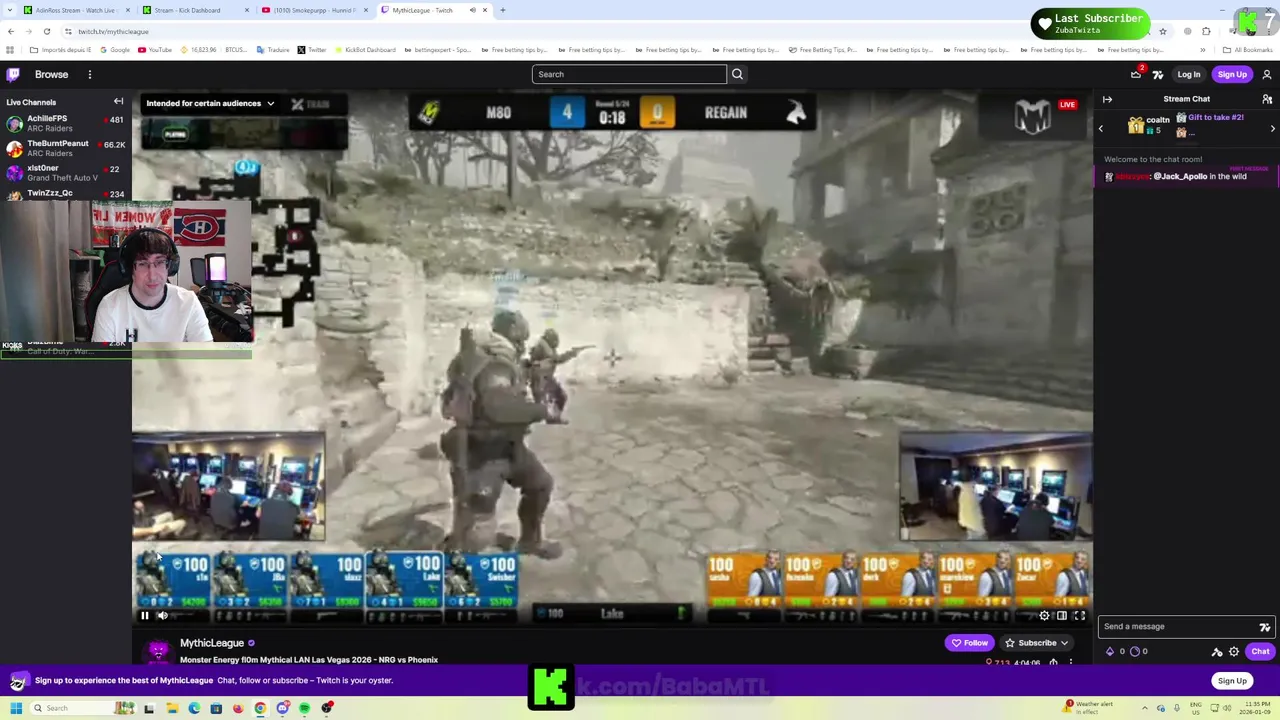The image size is (1280, 720).
Task: Switch to Smokepurpp YouTube tab
Action: point(313,10)
